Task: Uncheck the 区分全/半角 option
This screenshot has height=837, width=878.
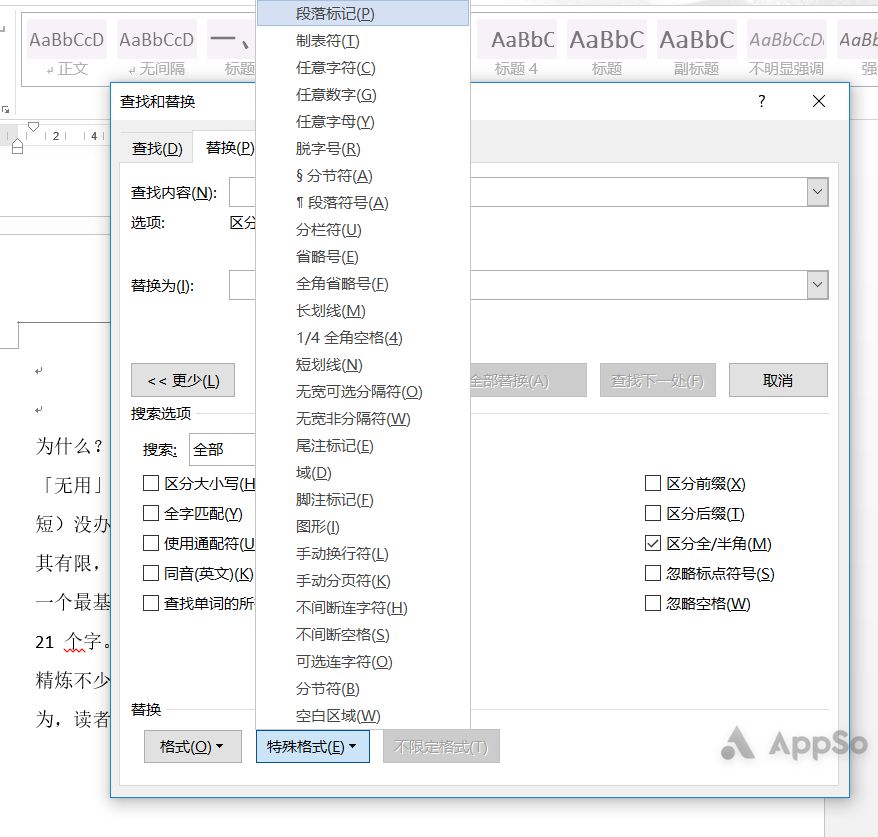Action: 653,541
